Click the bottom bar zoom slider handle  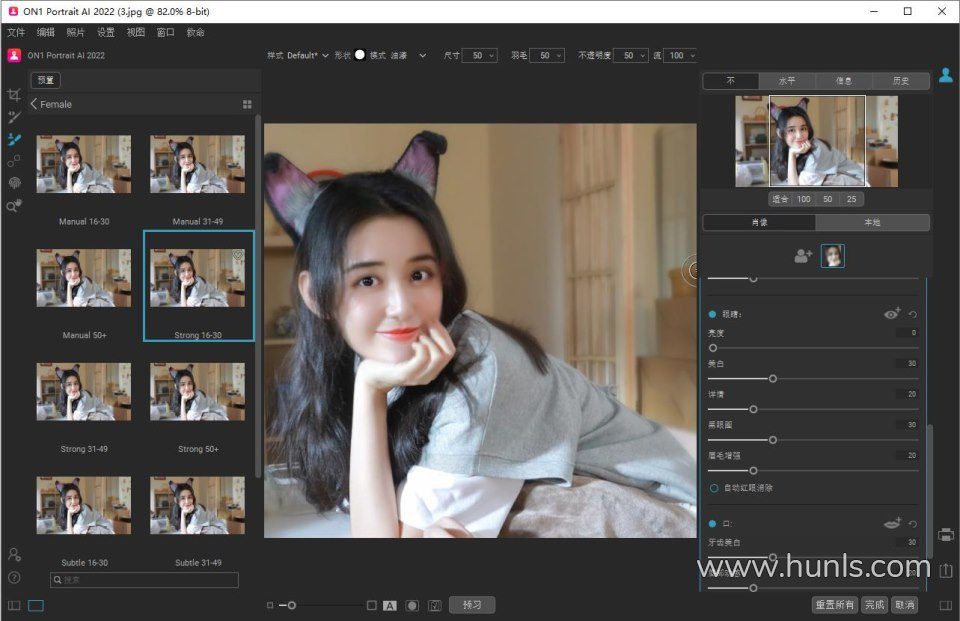tap(292, 605)
